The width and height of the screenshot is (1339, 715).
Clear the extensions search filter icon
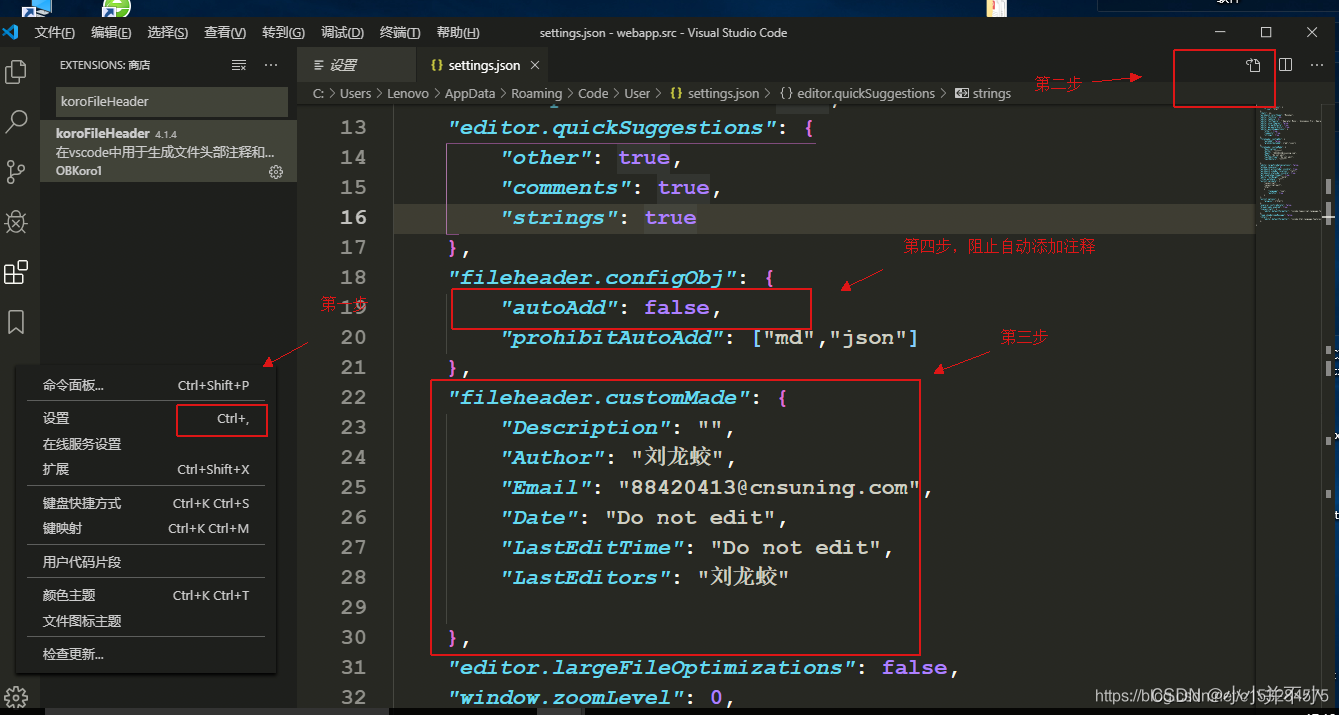click(x=239, y=65)
